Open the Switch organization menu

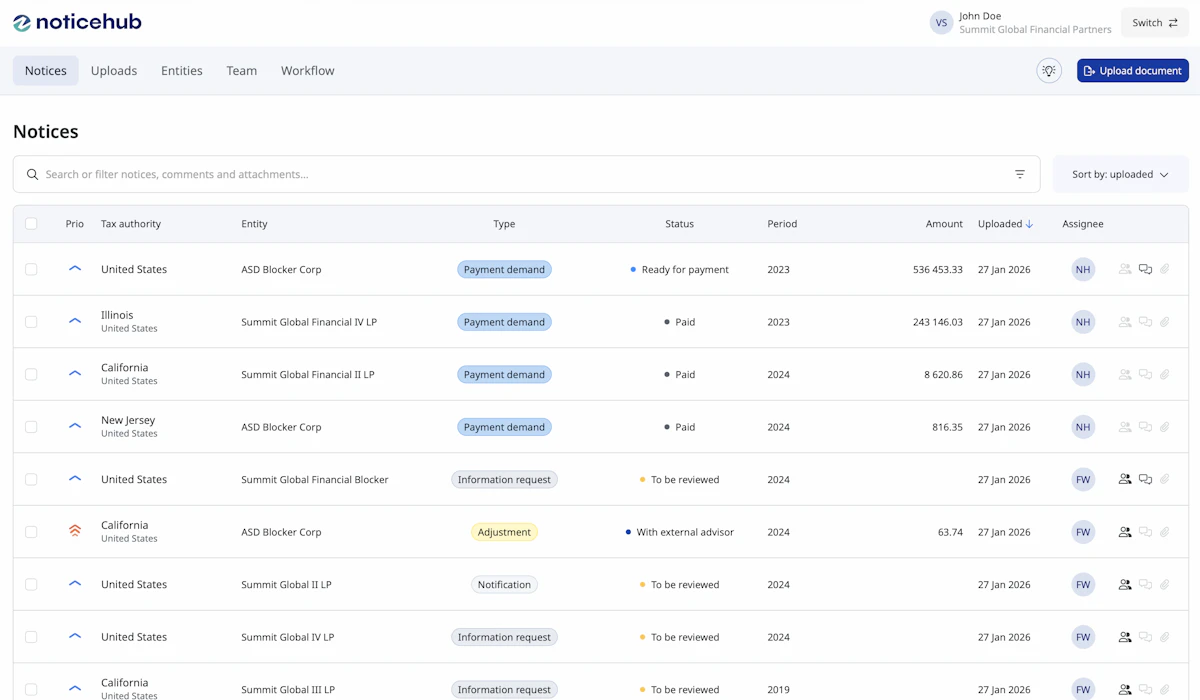[1154, 23]
